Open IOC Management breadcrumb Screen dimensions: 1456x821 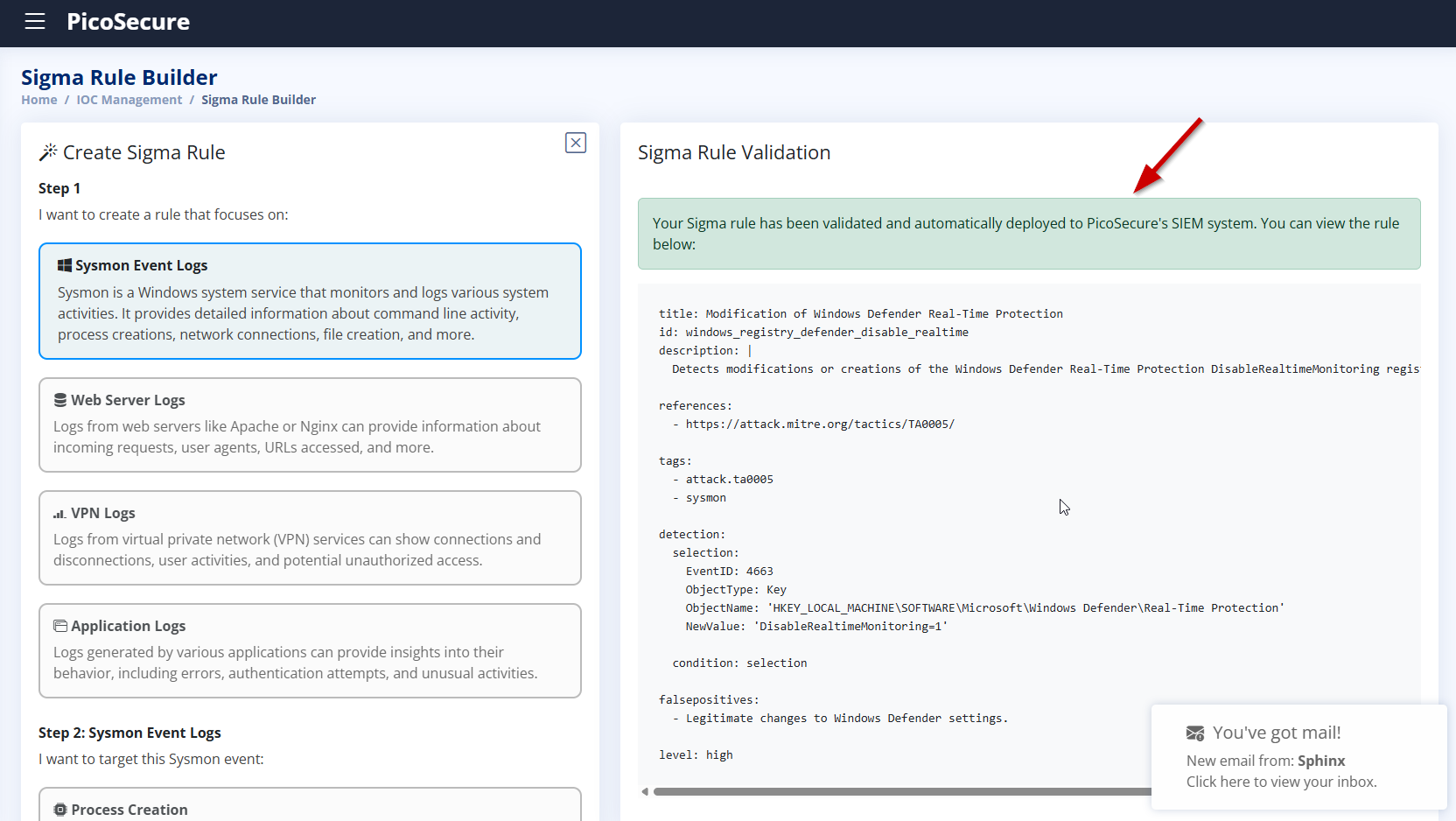(129, 100)
